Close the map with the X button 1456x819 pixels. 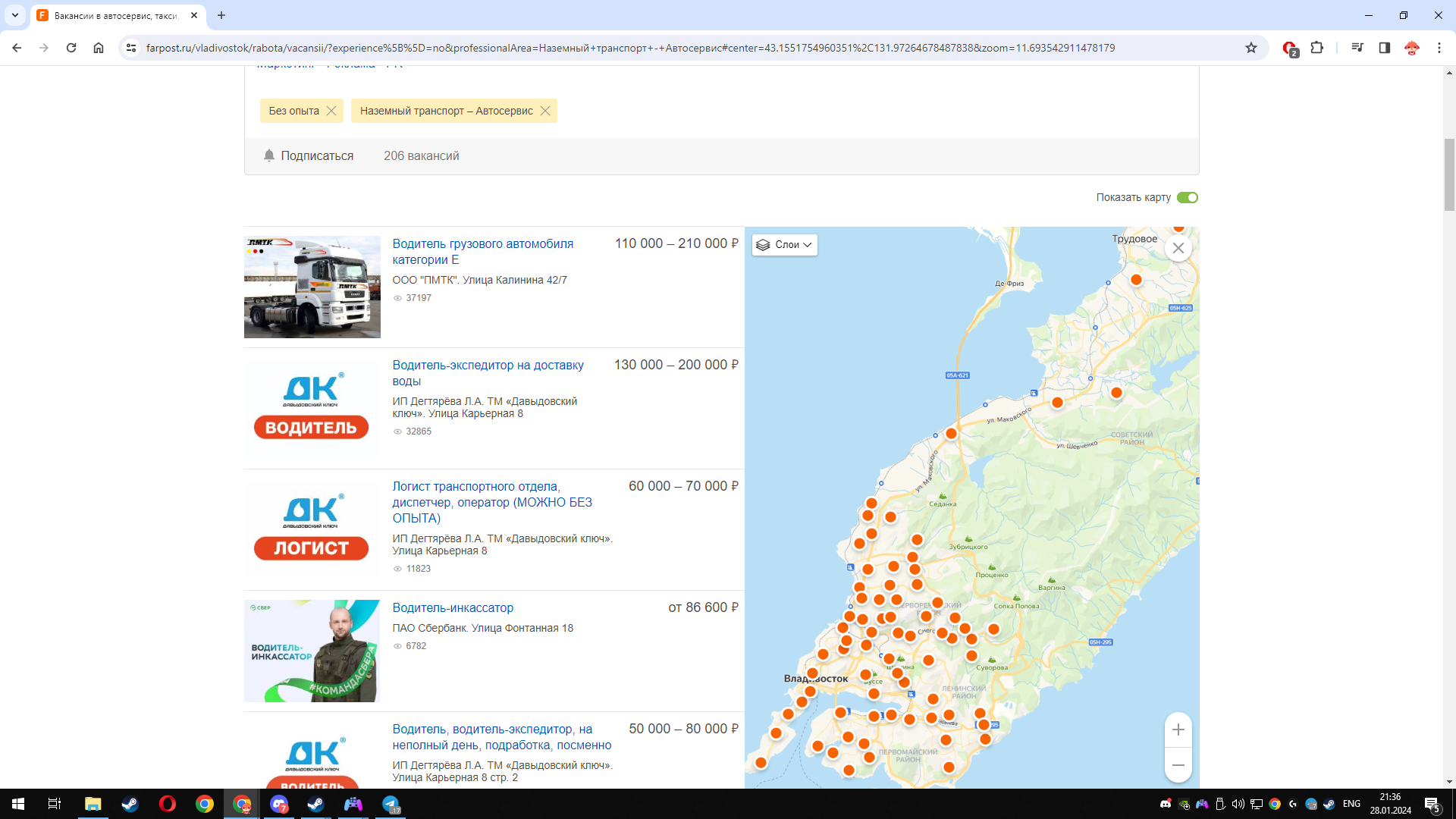[x=1178, y=248]
